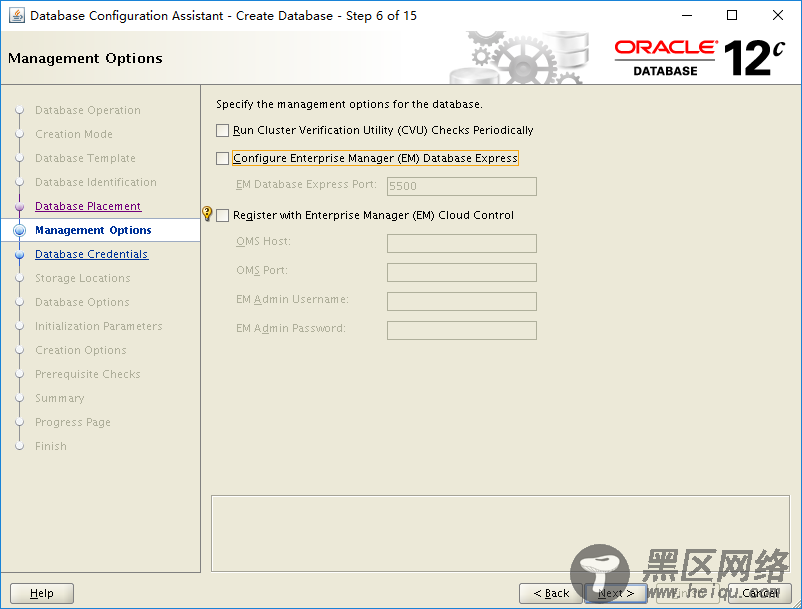This screenshot has width=802, height=609.
Task: Click the Database Template step label
Action: 85,158
